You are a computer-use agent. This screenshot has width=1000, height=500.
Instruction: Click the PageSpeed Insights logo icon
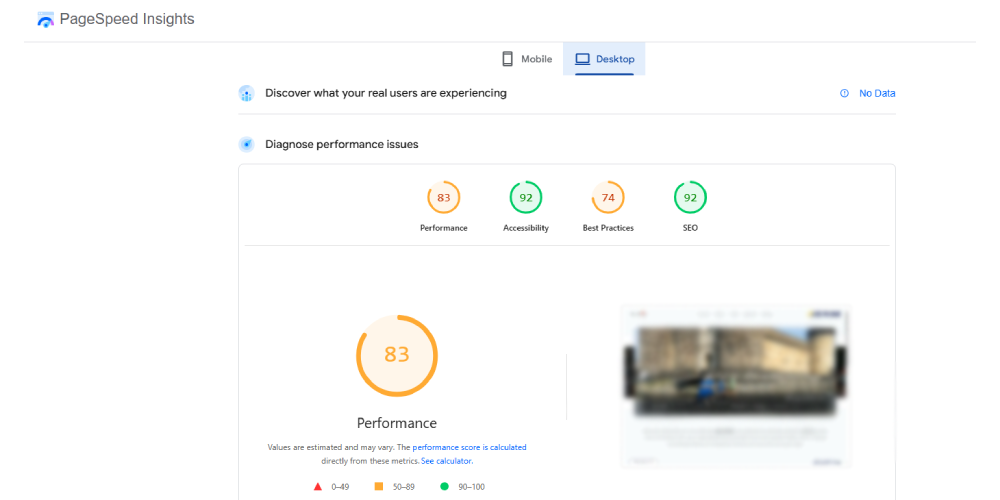(46, 20)
